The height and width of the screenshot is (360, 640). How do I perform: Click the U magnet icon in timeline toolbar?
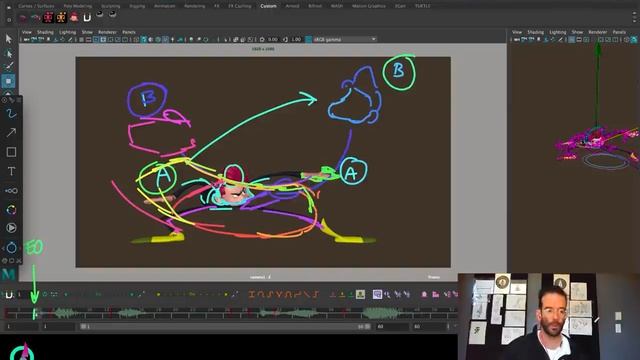click(9, 295)
